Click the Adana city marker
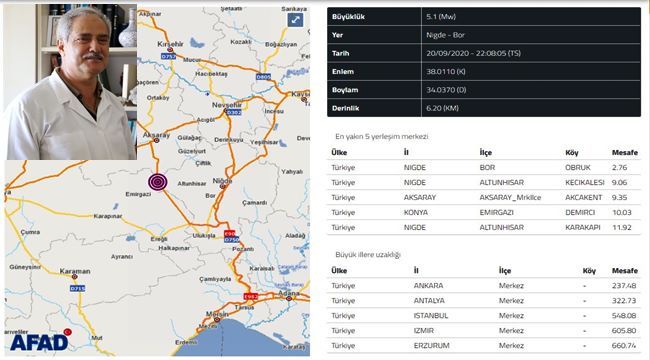 click(289, 298)
